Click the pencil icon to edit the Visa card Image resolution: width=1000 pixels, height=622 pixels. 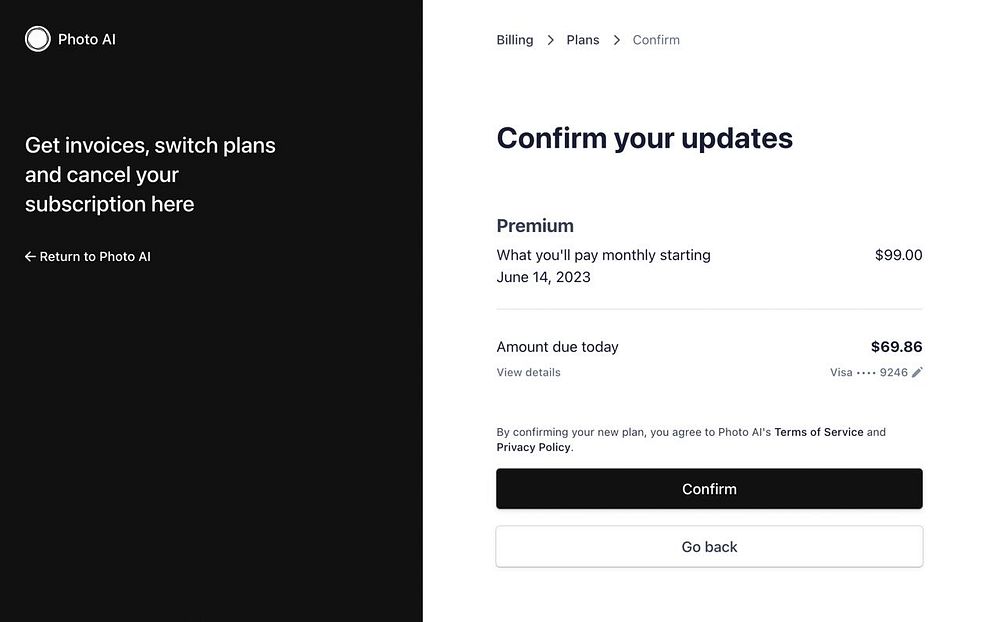(918, 372)
